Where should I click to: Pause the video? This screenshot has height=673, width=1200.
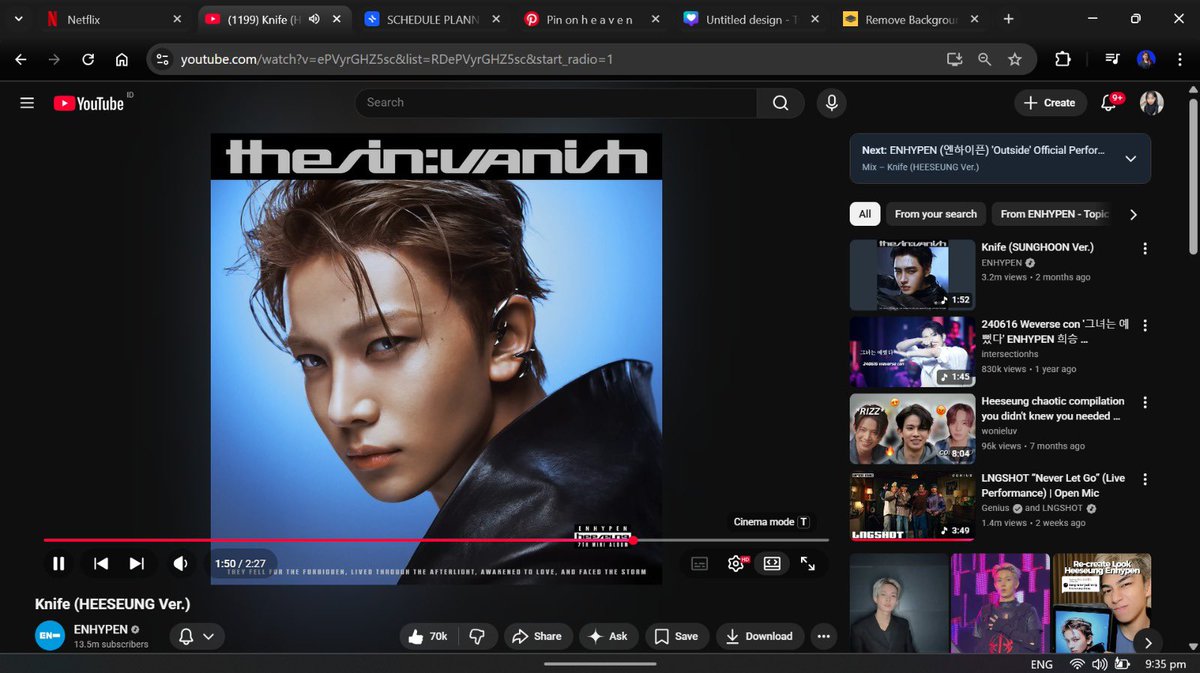59,564
